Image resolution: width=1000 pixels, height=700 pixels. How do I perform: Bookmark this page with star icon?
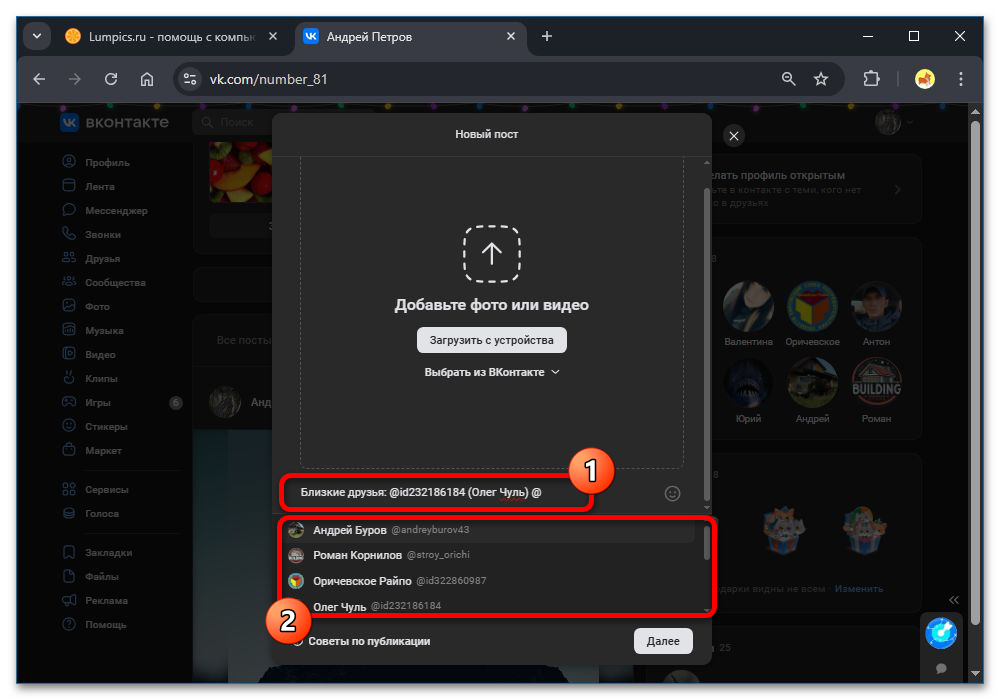coord(821,79)
